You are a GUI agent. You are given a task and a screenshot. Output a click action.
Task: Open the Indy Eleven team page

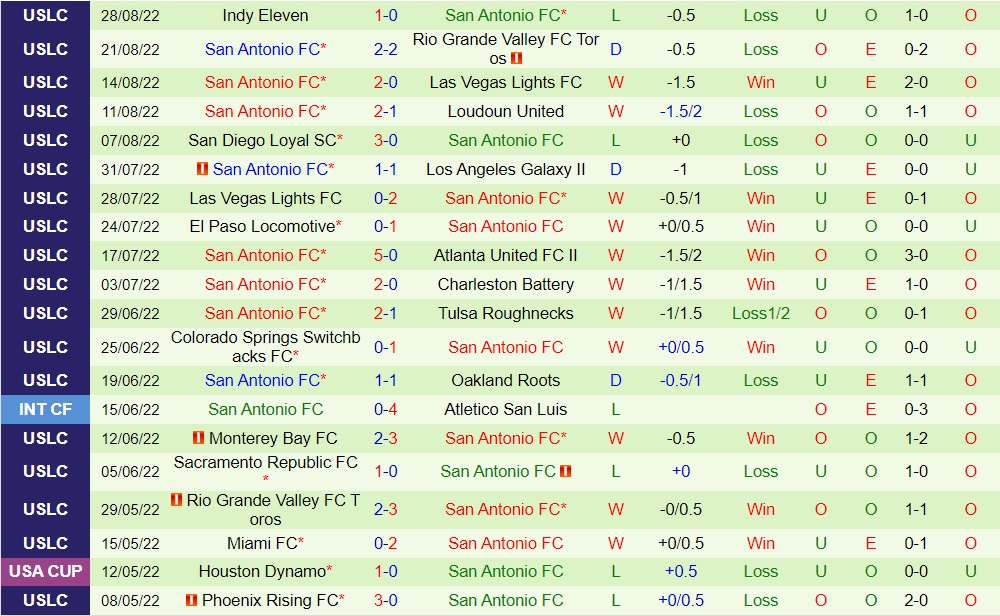[265, 15]
